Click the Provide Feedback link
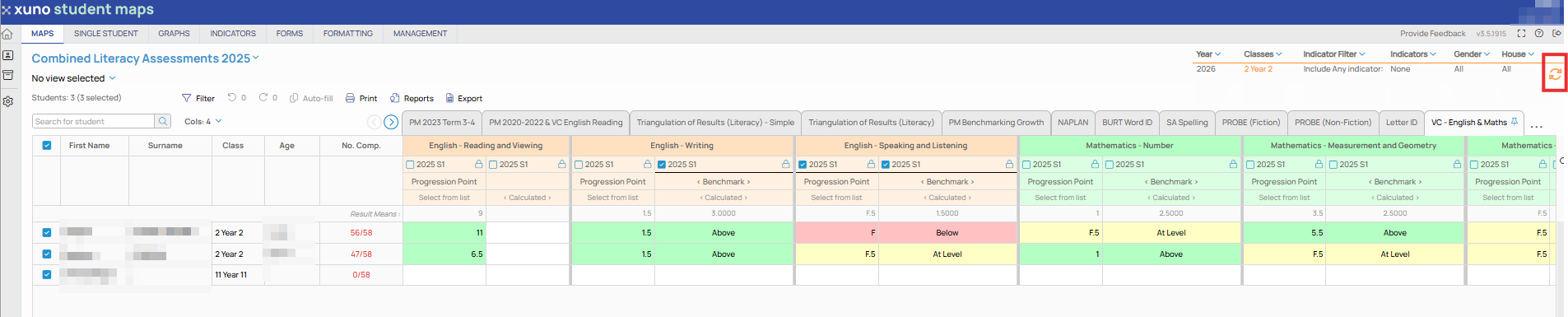 (x=1432, y=34)
